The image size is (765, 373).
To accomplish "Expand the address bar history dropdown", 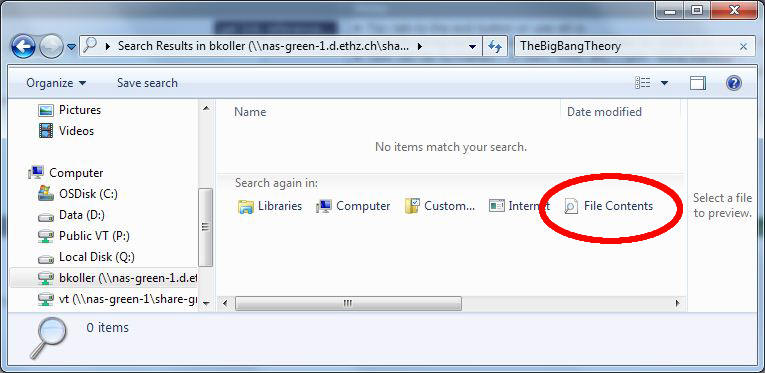I will pos(472,47).
